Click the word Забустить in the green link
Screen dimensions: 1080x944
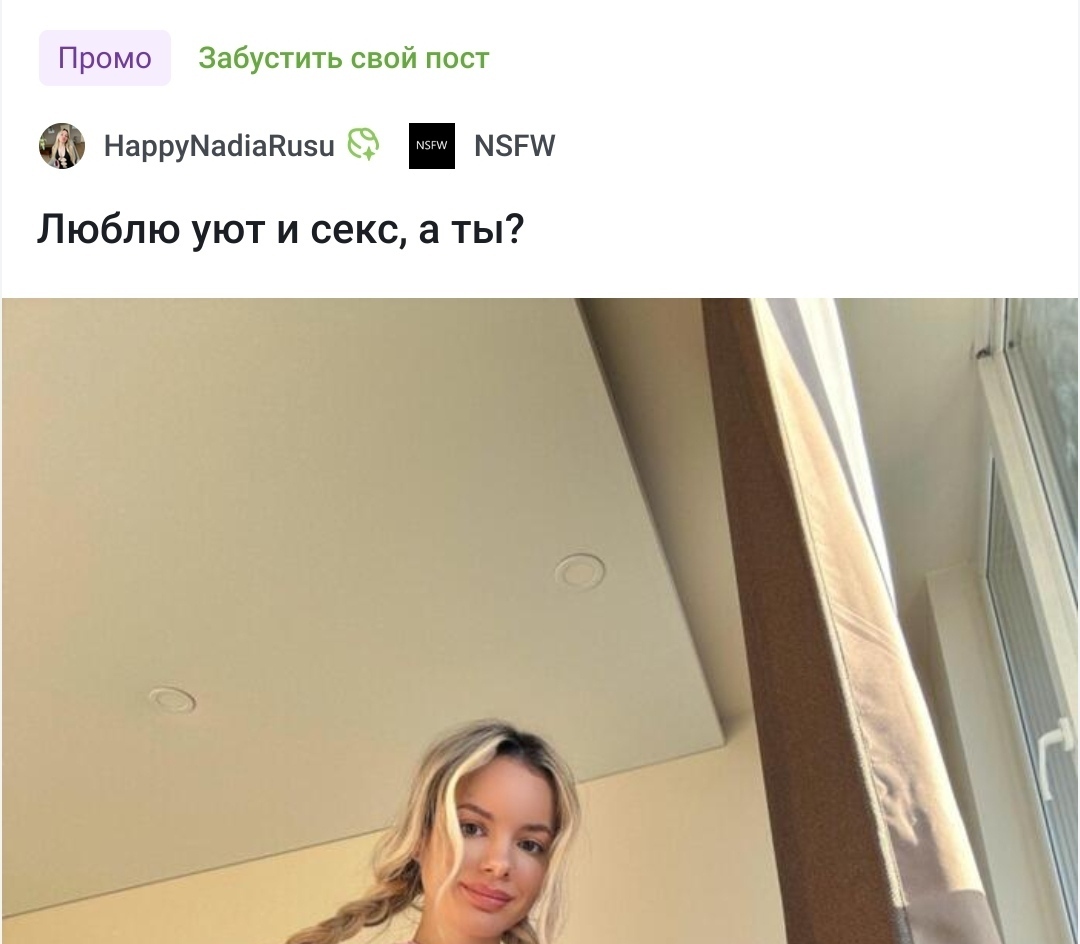[x=270, y=59]
